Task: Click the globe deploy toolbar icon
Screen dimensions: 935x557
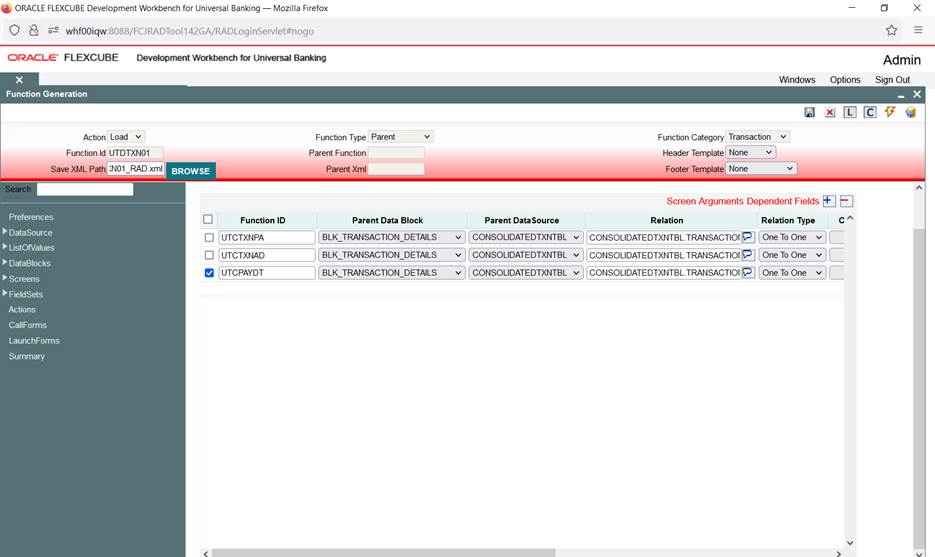Action: tap(911, 112)
